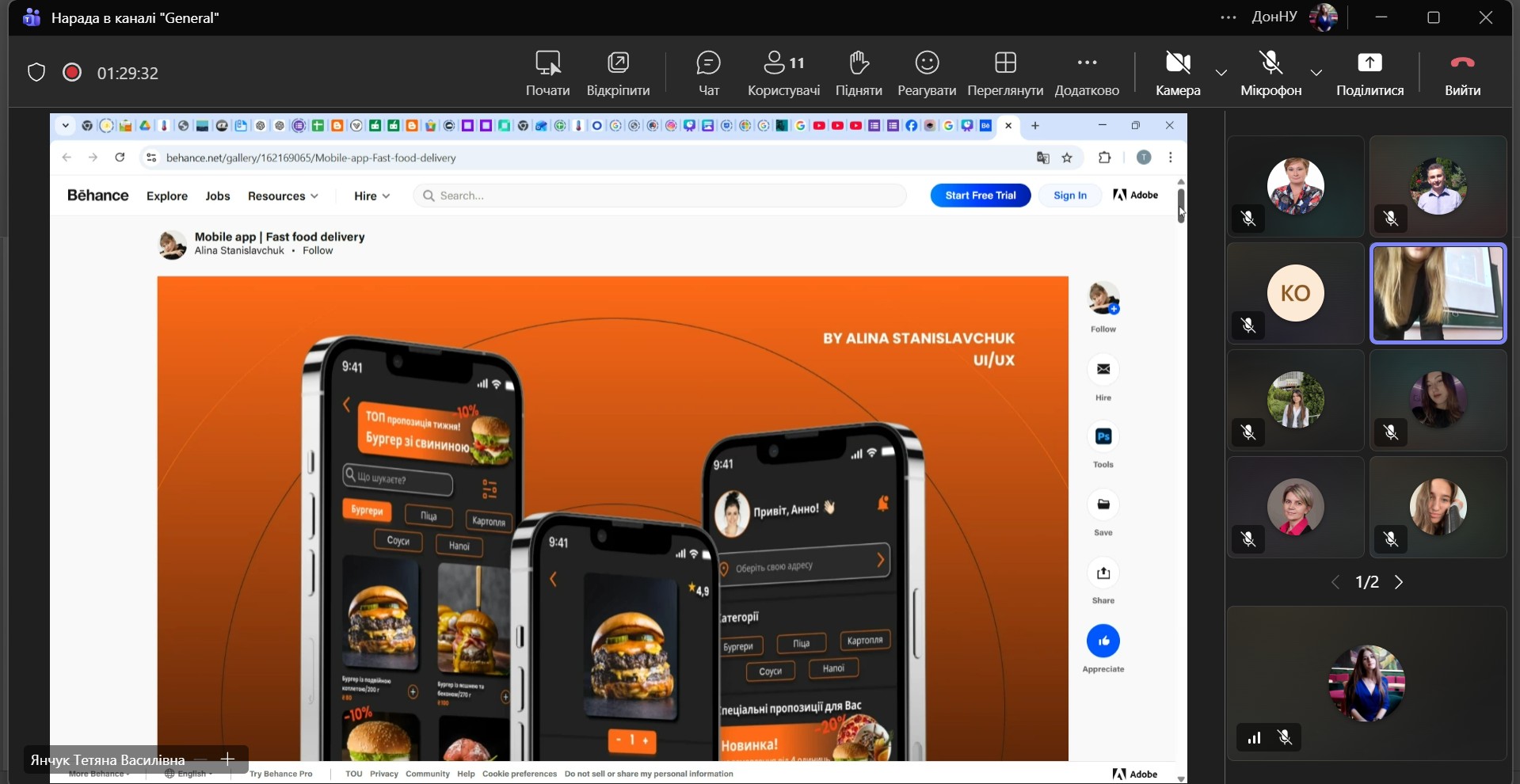Go to next participants page arrow
This screenshot has height=784, width=1520.
(1399, 582)
